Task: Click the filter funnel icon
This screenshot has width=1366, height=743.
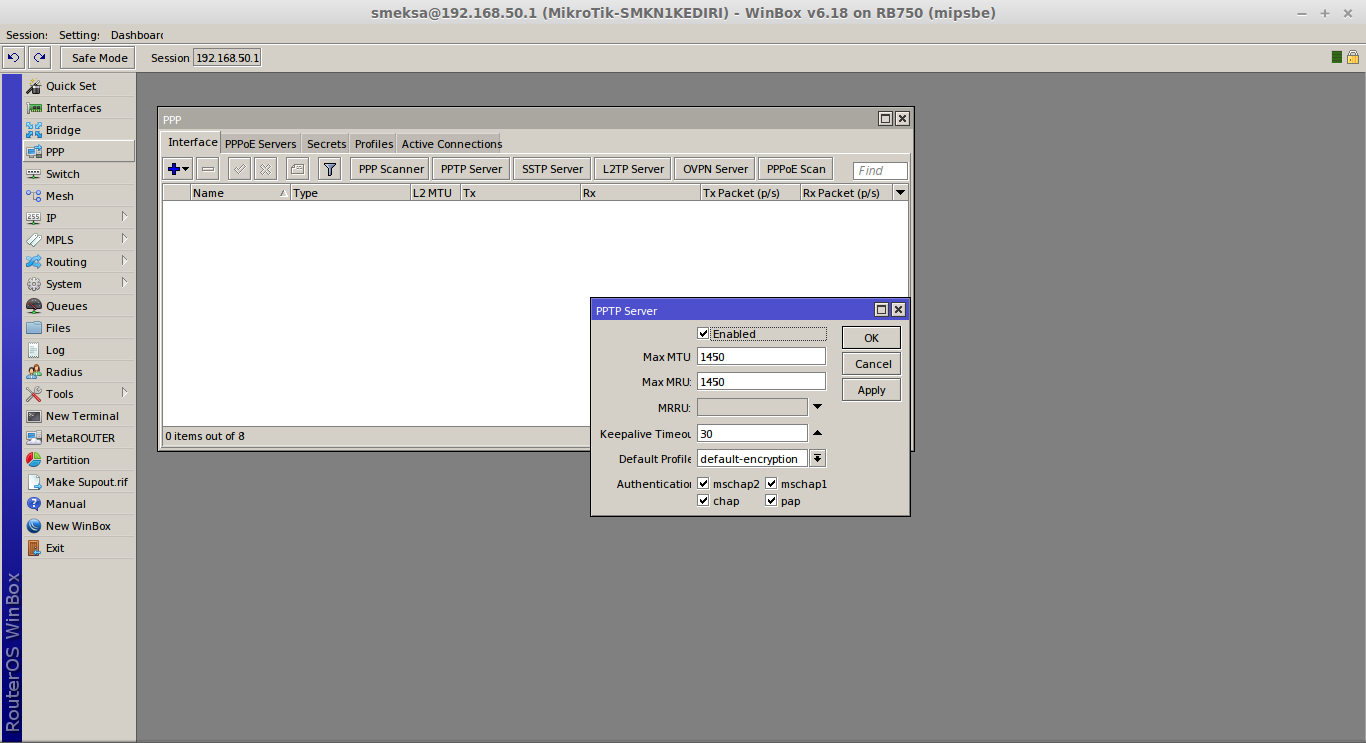Action: point(329,169)
